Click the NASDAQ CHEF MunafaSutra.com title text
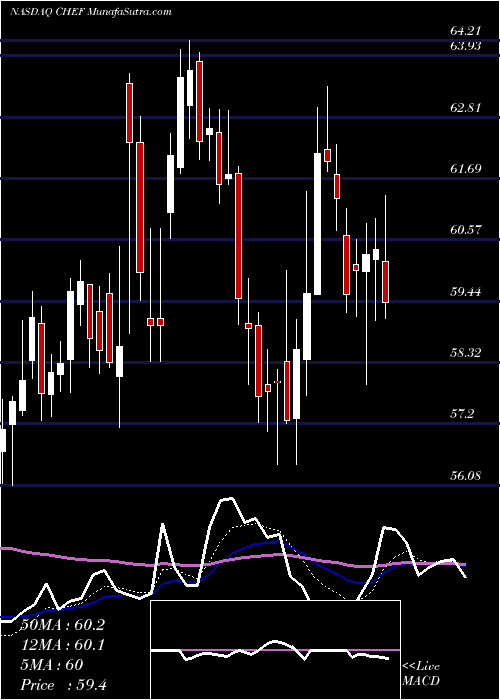500x700 pixels. click(x=91, y=12)
